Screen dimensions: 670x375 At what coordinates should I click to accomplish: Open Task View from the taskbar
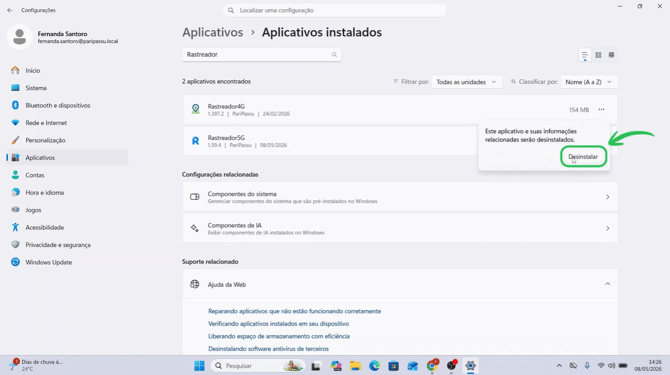click(316, 366)
